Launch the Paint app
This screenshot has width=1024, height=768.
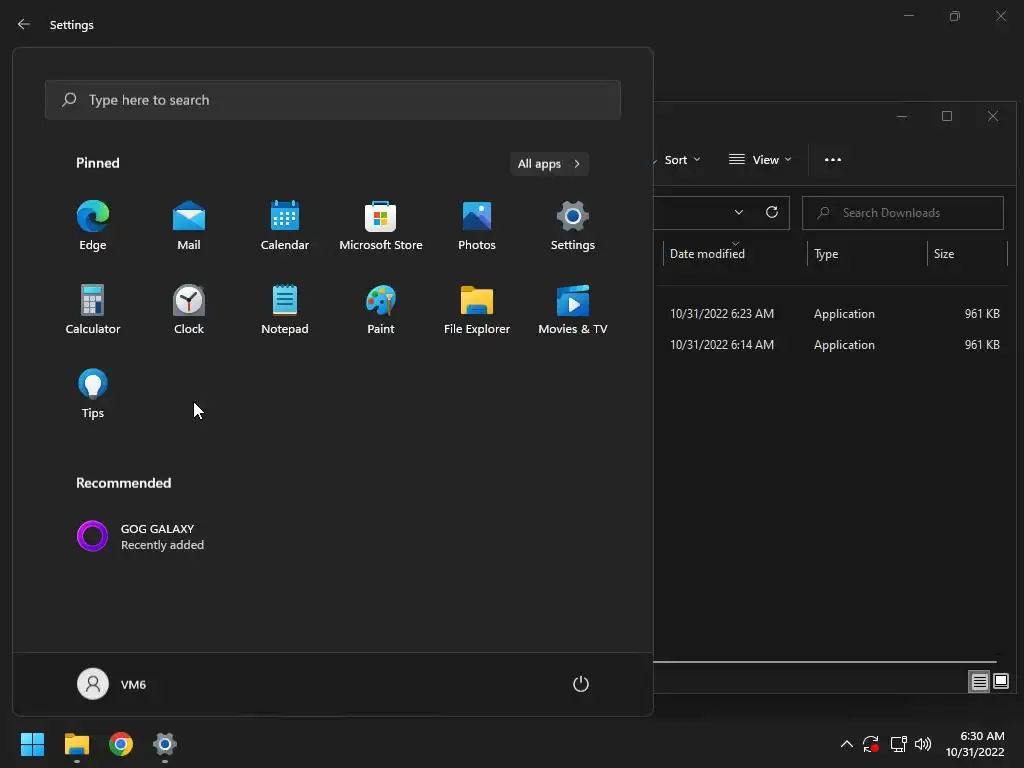(381, 310)
